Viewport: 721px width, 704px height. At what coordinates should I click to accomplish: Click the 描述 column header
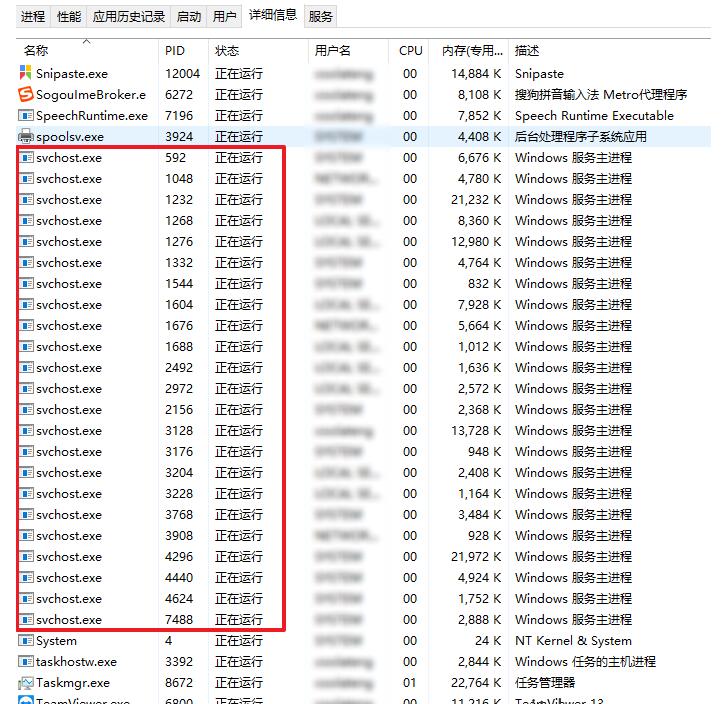527,50
